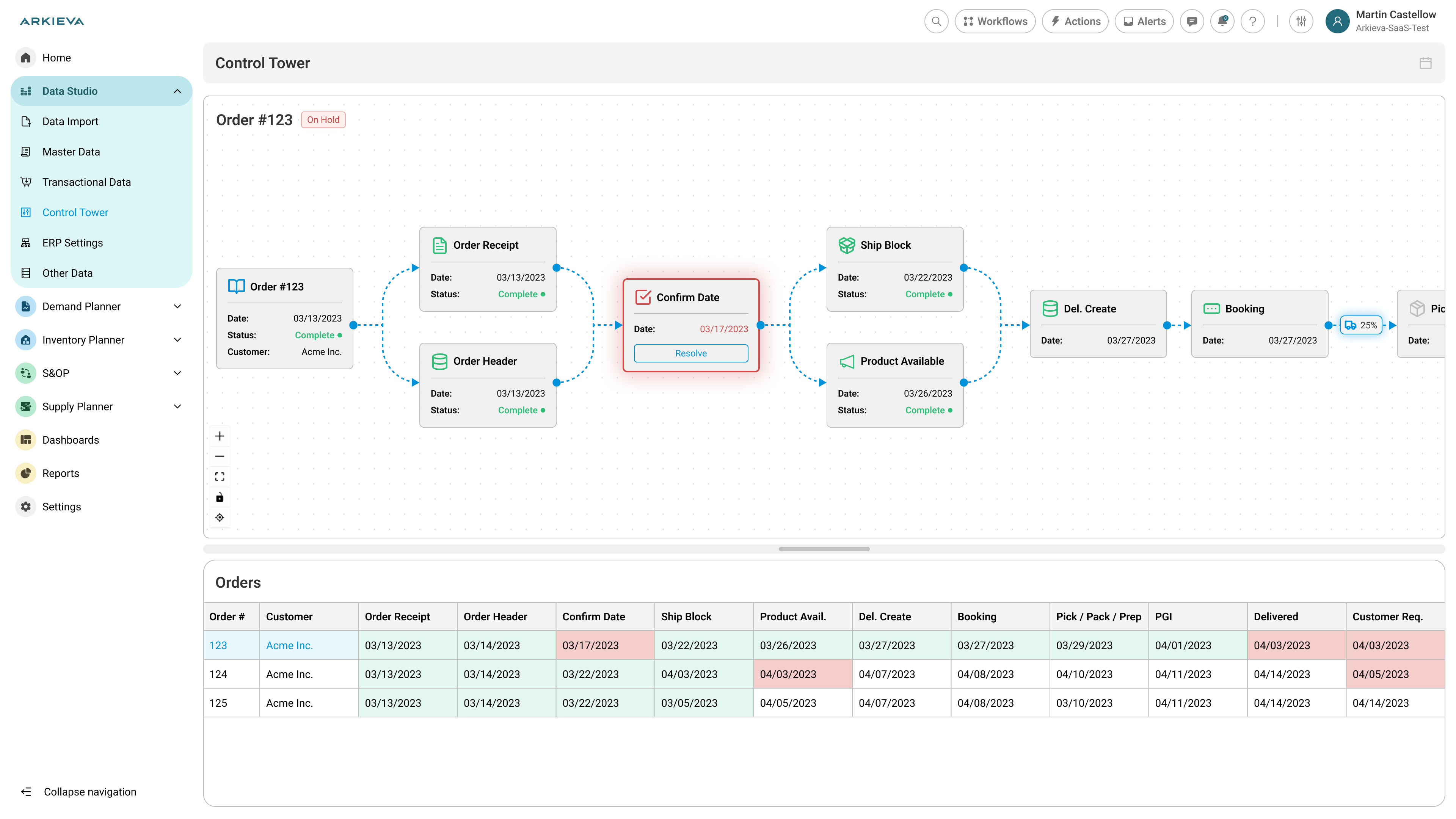
Task: Click the fit view icon on canvas
Action: click(220, 477)
